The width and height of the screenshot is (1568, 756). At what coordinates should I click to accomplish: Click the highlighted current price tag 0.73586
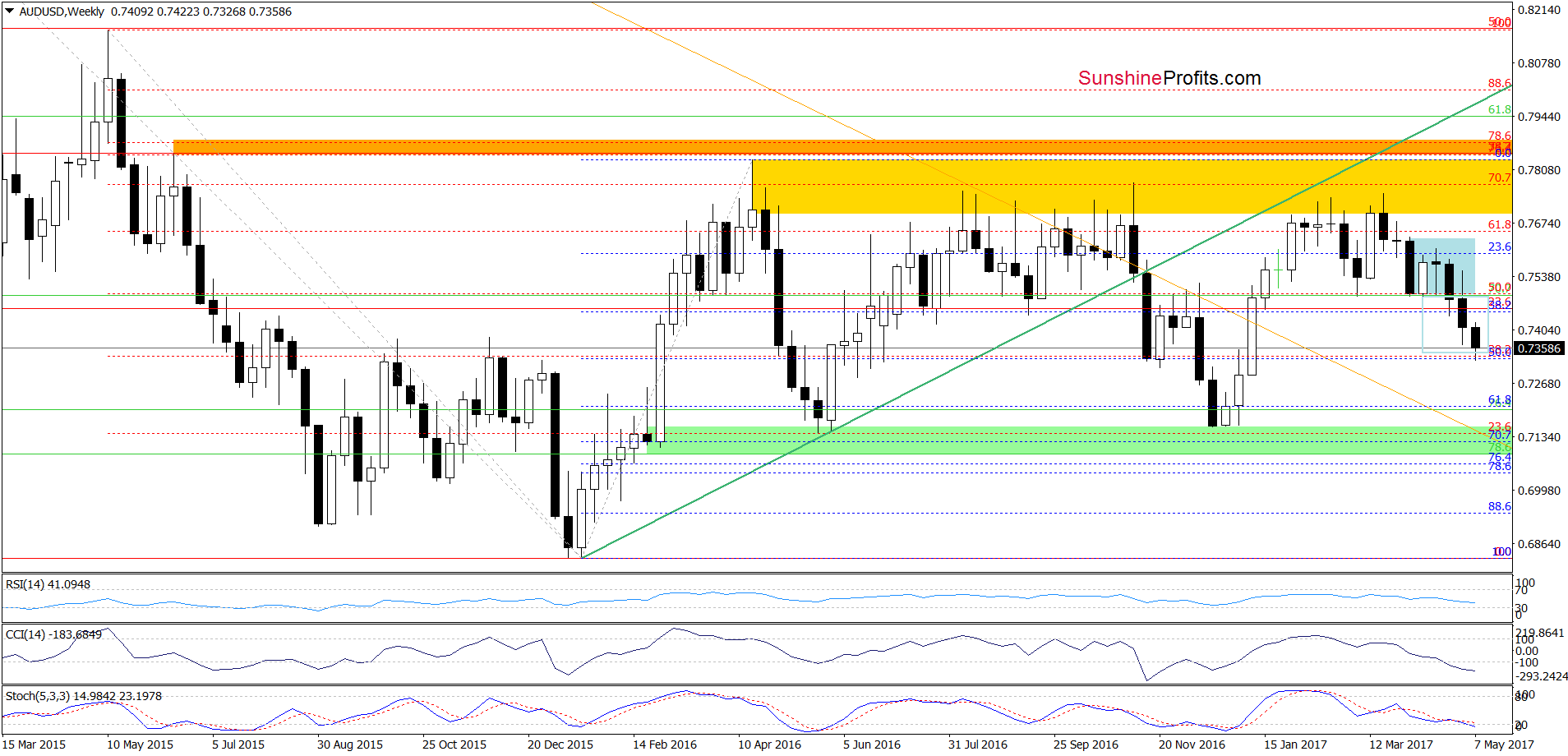[1538, 348]
